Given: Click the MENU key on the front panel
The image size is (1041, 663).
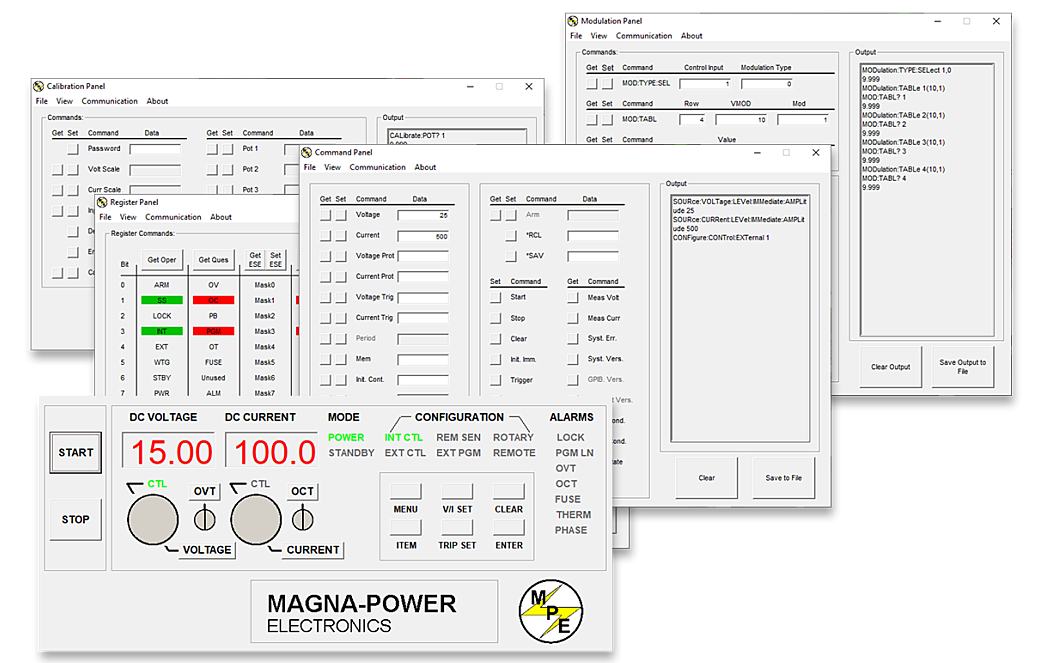Looking at the screenshot, I should coord(406,491).
